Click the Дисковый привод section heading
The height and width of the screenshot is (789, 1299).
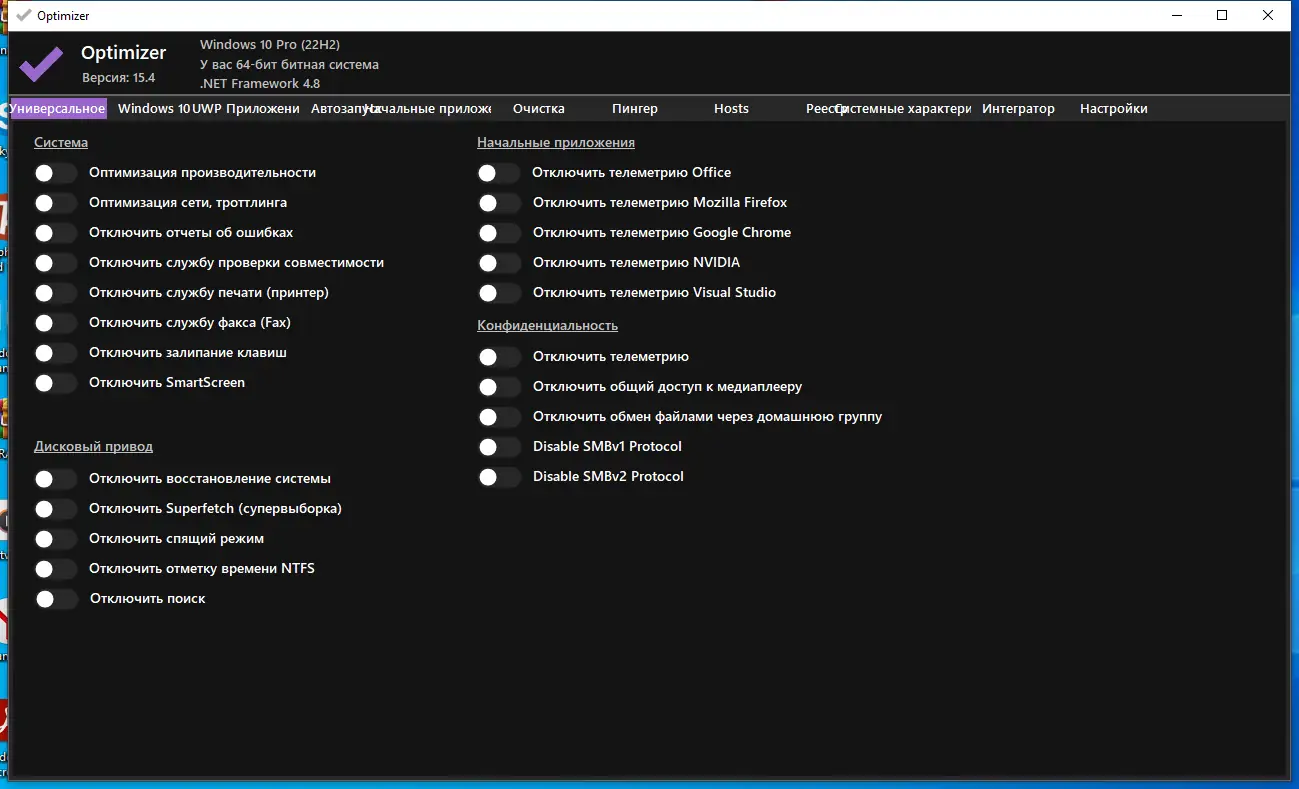tap(93, 446)
